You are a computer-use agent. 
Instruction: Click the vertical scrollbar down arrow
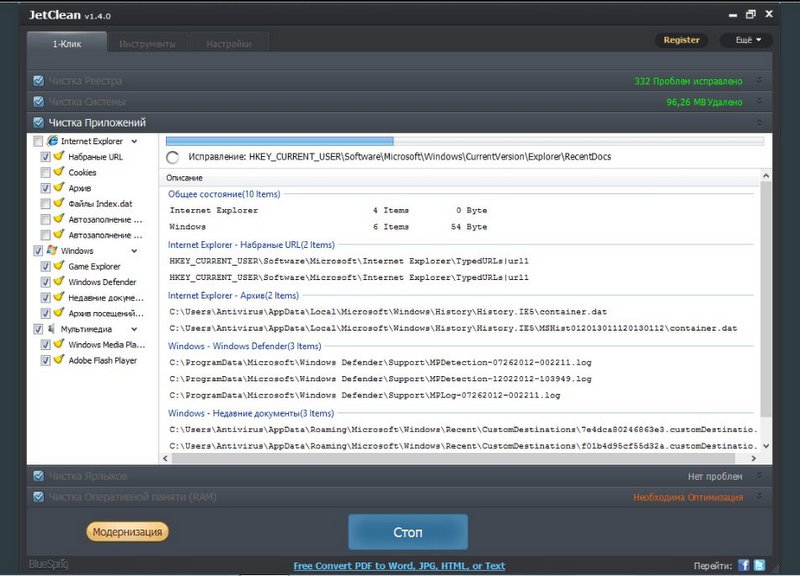(765, 445)
